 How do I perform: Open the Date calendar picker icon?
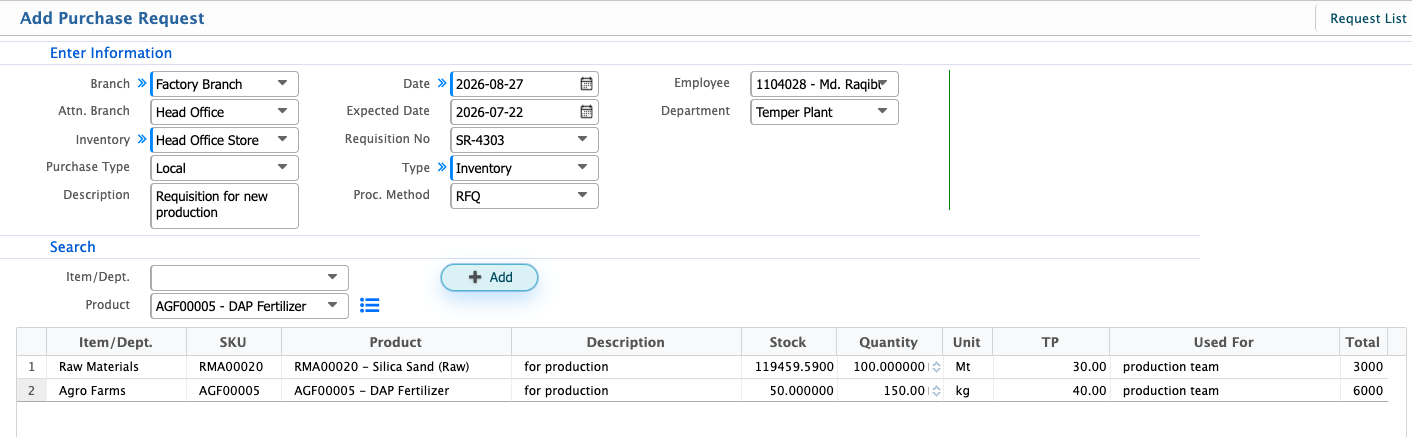pyautogui.click(x=587, y=84)
